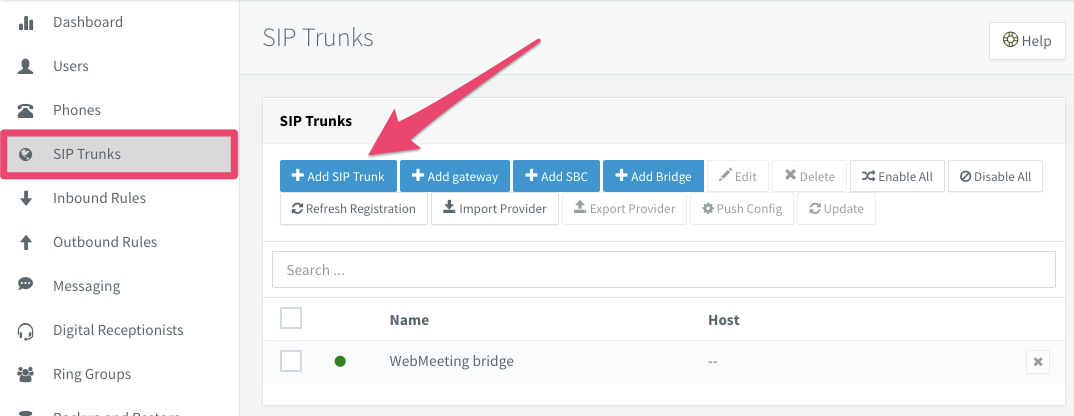
Task: Click Add gateway button
Action: pyautogui.click(x=455, y=176)
